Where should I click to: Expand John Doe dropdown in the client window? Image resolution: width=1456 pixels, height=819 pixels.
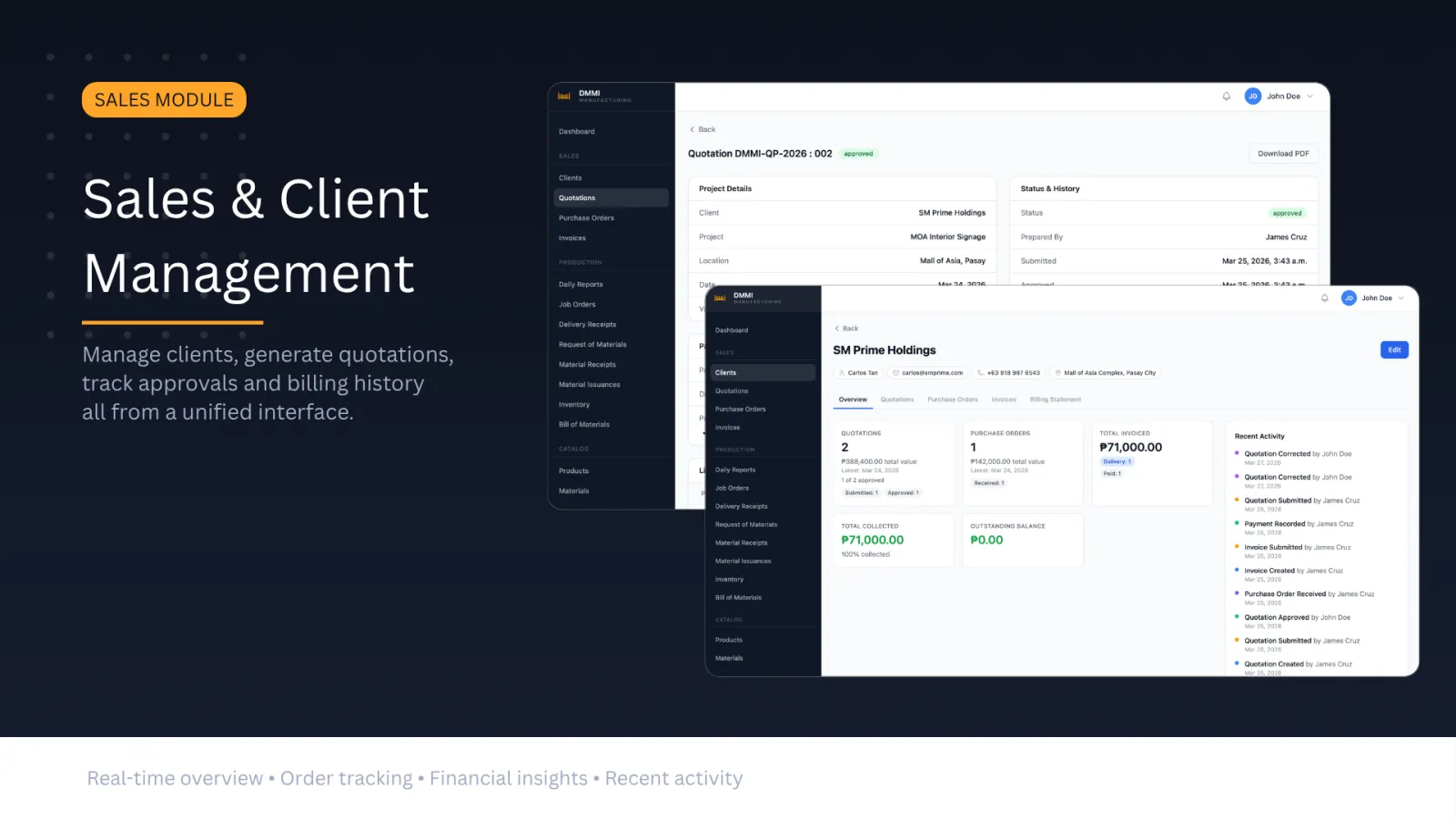[1400, 298]
